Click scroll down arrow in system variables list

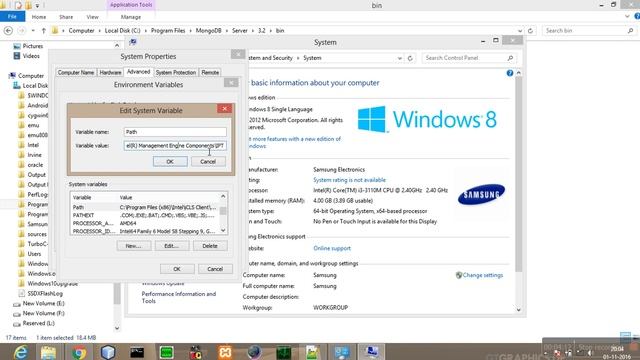click(223, 231)
